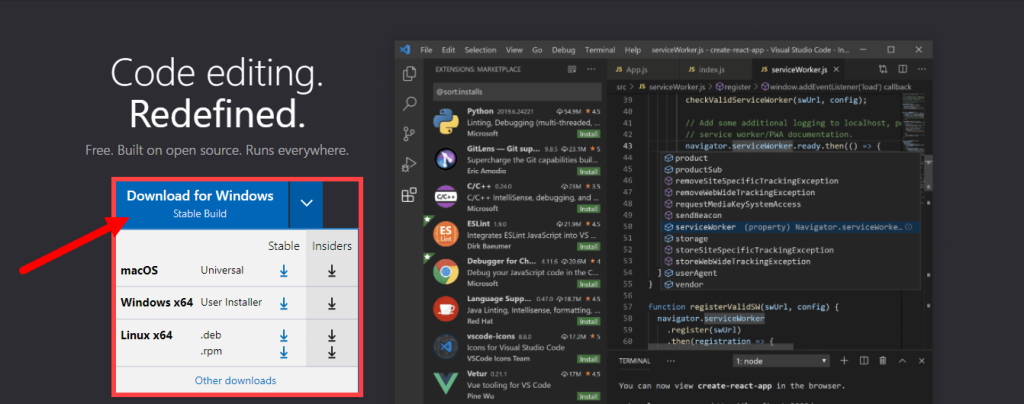The image size is (1024, 404).
Task: Expand the download options chevron dropdown
Action: point(306,202)
